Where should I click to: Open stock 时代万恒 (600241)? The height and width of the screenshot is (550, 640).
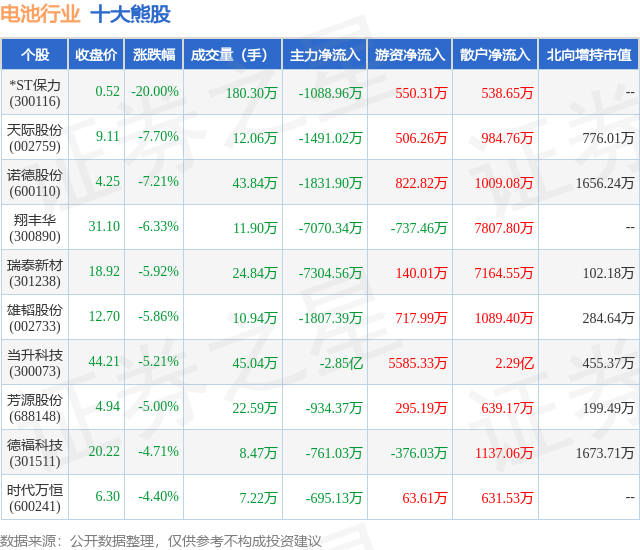[35, 498]
